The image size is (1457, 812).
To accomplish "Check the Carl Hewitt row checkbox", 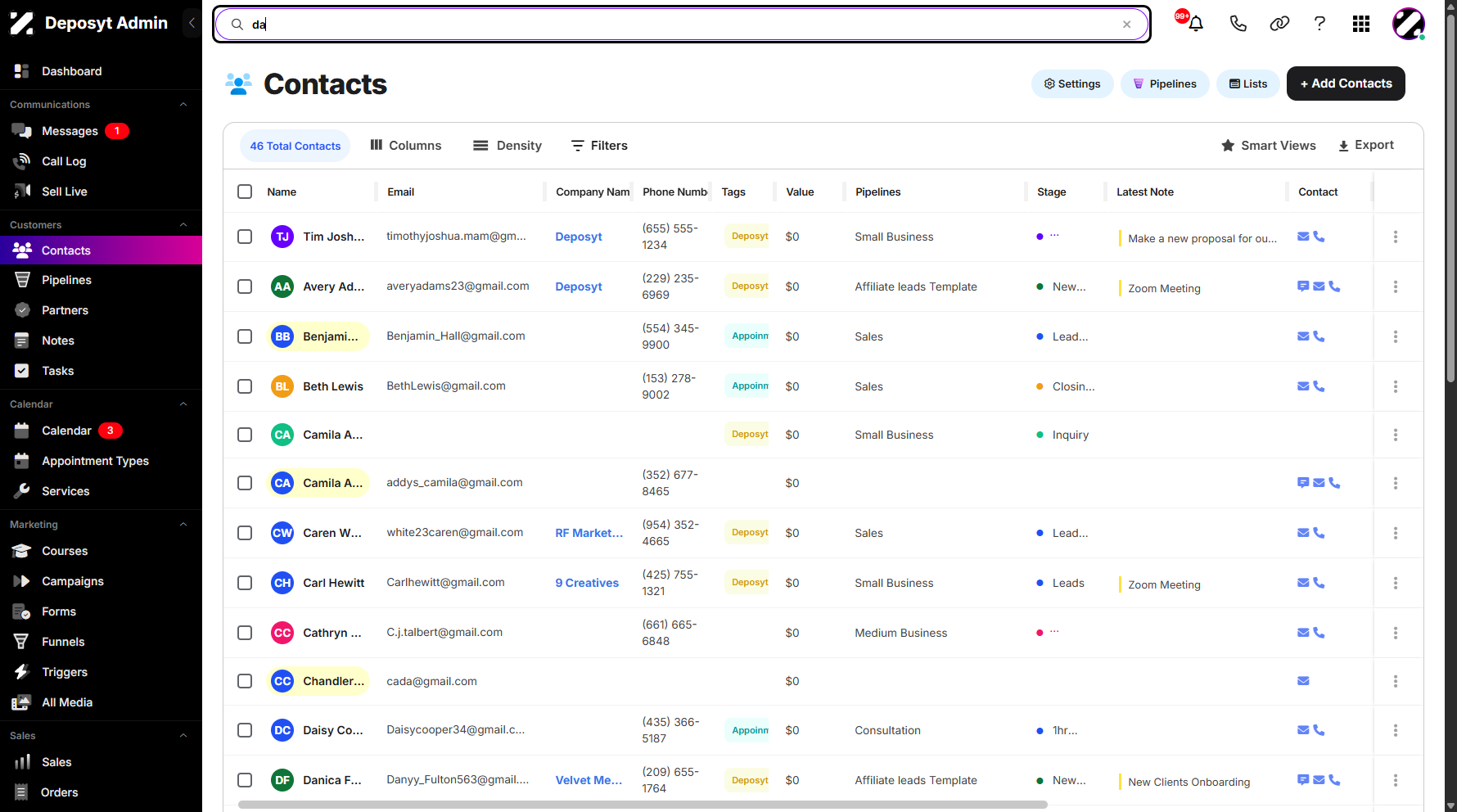I will (x=245, y=583).
